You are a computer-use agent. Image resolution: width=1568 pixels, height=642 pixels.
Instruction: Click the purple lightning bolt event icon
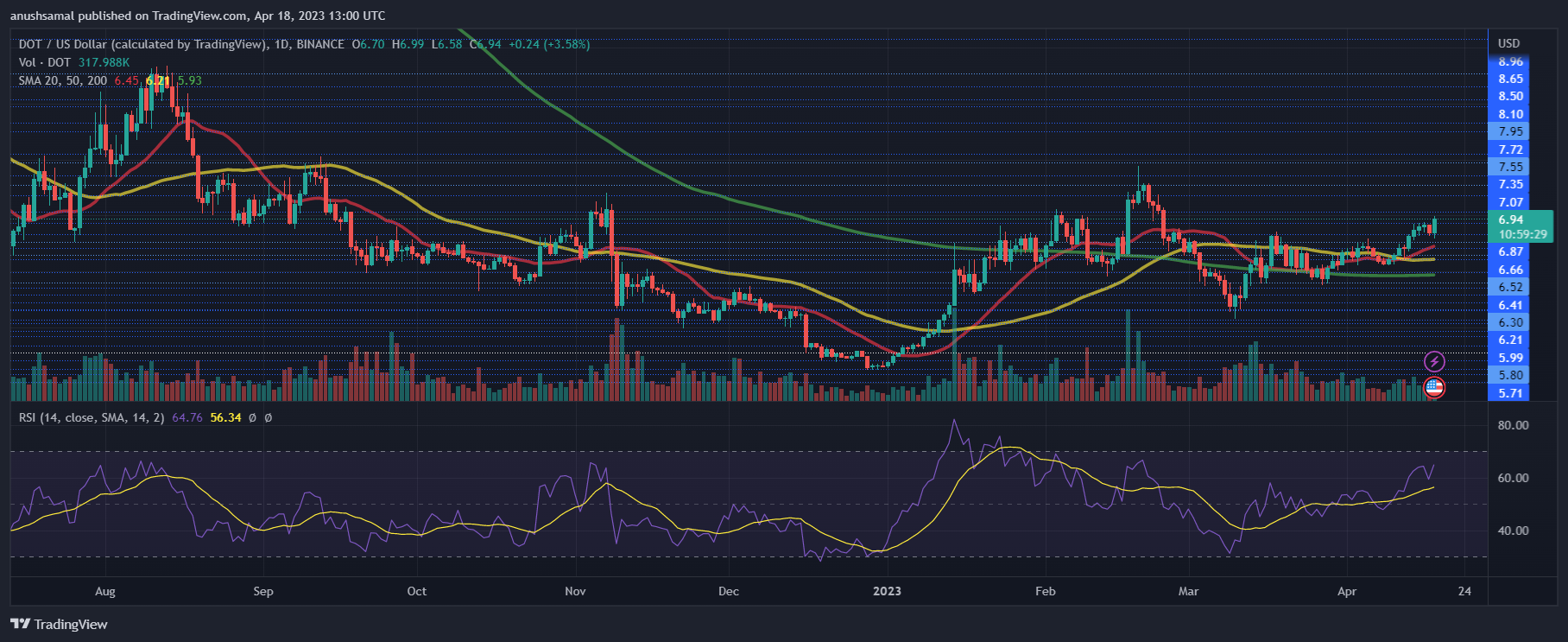pos(1434,361)
